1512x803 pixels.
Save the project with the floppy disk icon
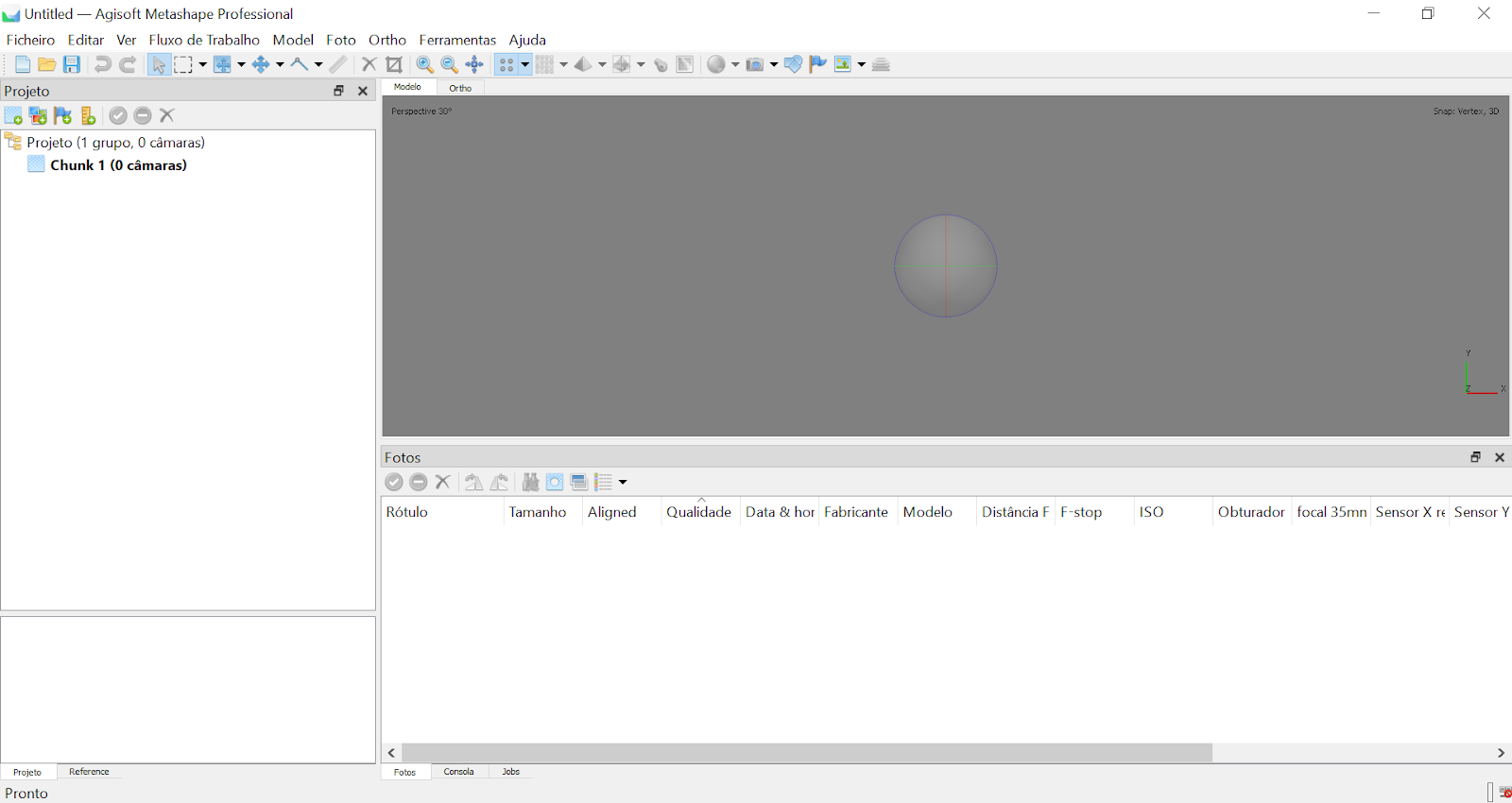[x=72, y=64]
